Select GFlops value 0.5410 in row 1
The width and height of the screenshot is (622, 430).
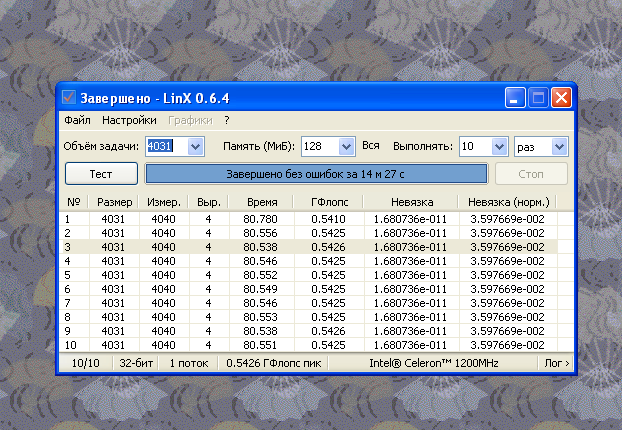[328, 219]
